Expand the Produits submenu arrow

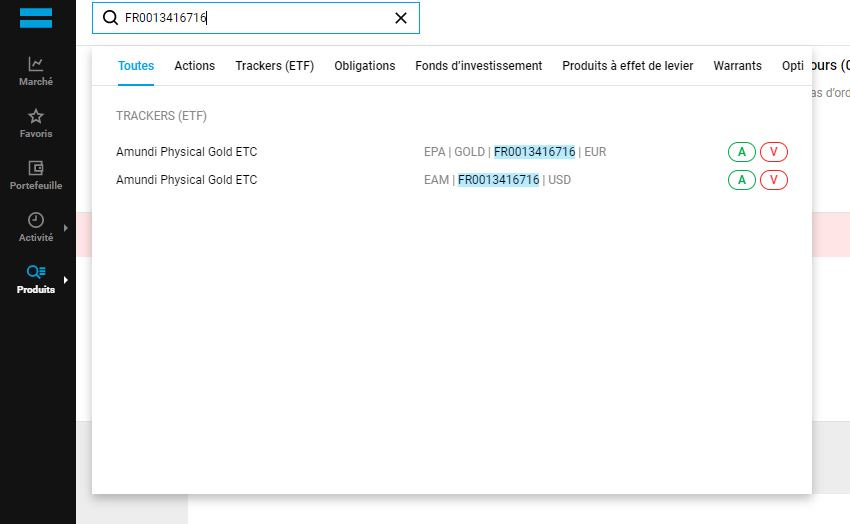[x=66, y=280]
